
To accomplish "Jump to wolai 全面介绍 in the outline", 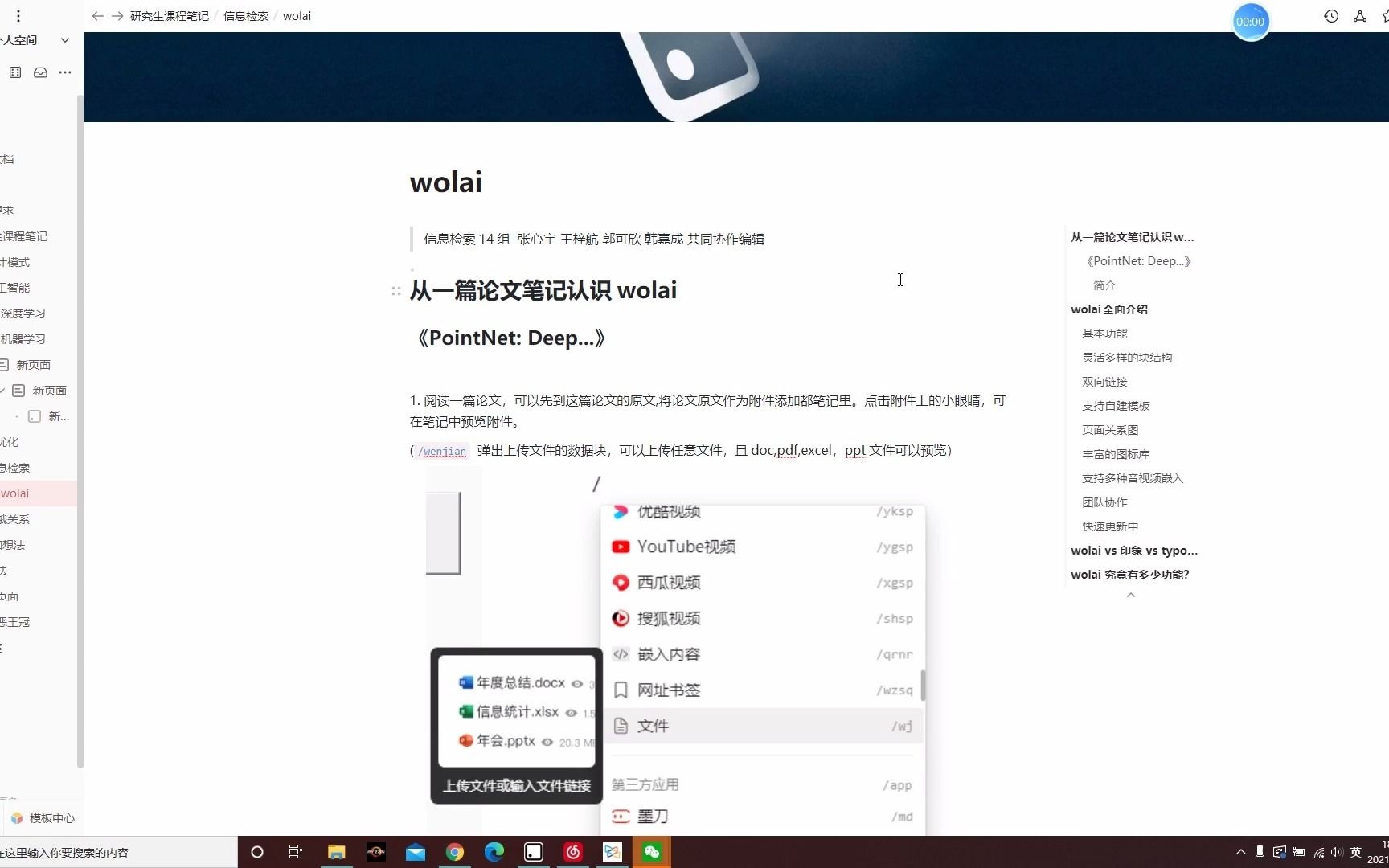I will click(x=1109, y=309).
